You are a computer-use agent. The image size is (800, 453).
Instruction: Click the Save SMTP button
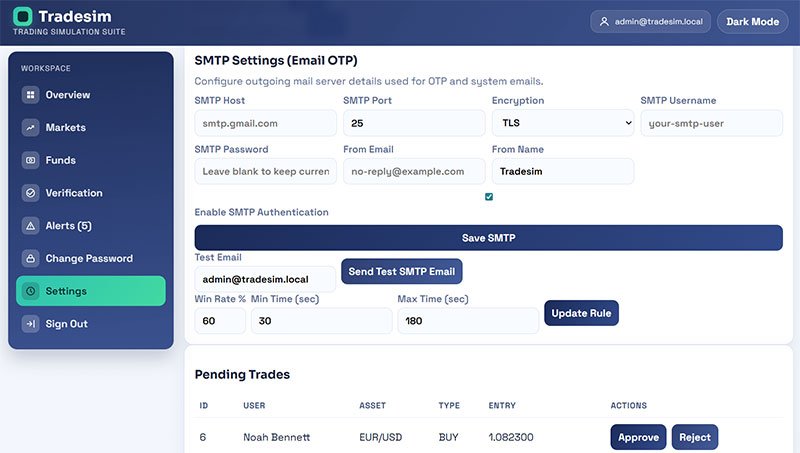coord(488,238)
